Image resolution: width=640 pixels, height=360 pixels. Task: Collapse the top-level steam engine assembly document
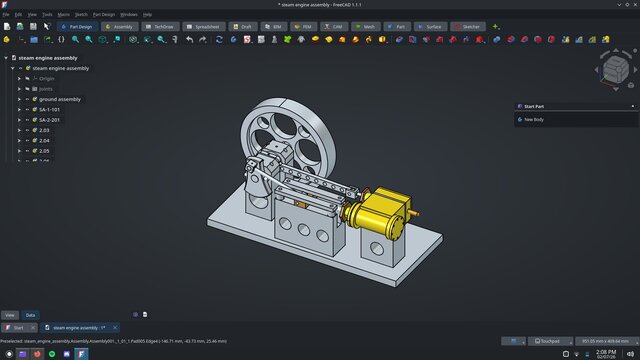6,58
